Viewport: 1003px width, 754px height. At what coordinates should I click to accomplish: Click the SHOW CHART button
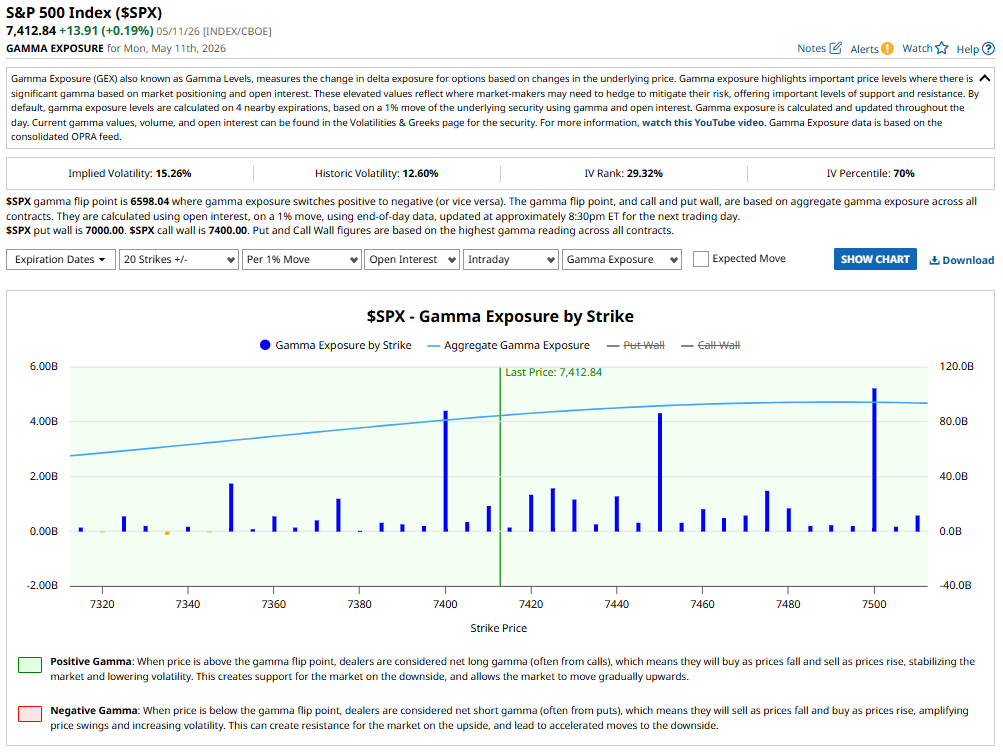[874, 259]
